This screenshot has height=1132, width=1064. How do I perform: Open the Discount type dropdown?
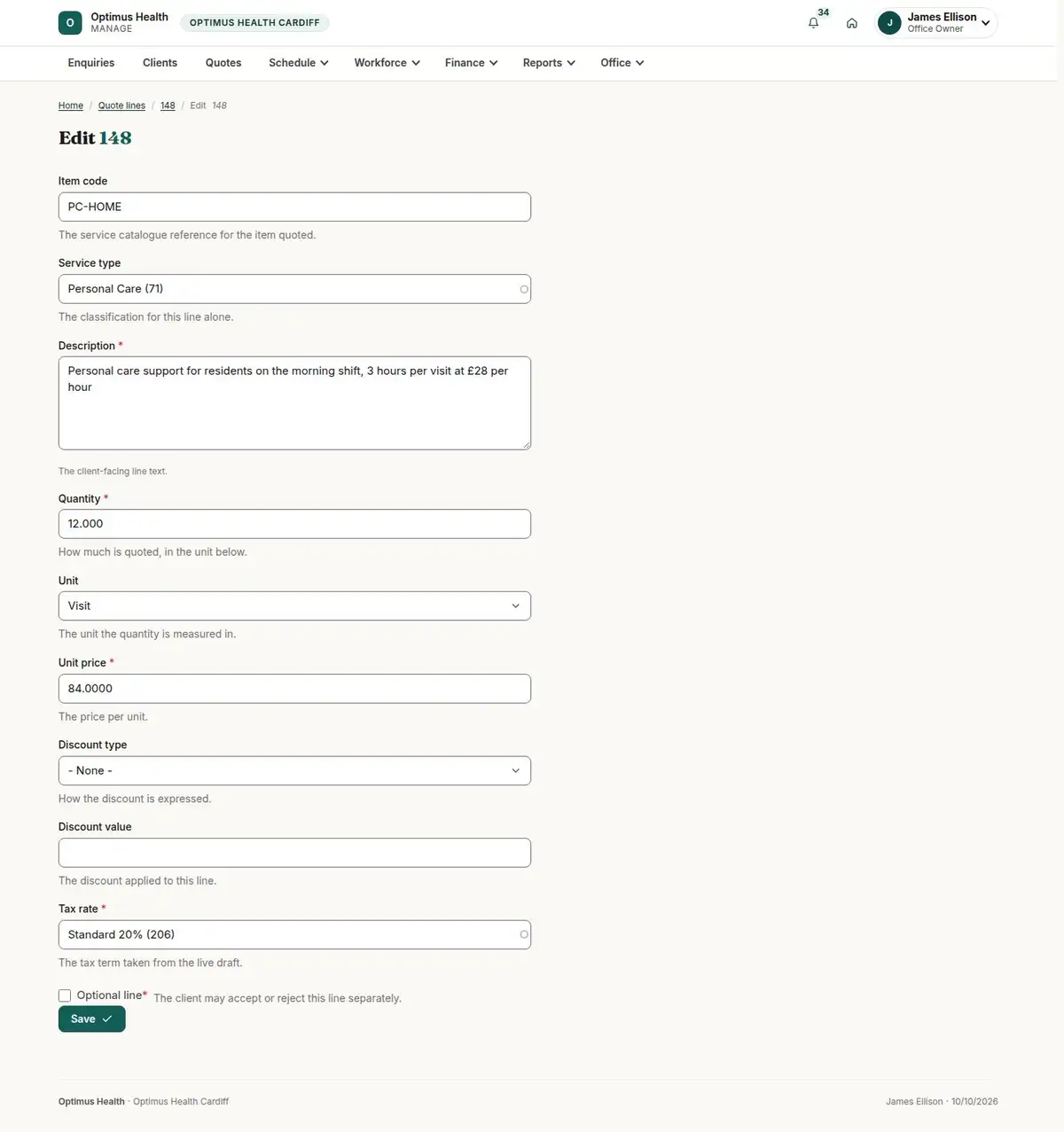coord(294,770)
